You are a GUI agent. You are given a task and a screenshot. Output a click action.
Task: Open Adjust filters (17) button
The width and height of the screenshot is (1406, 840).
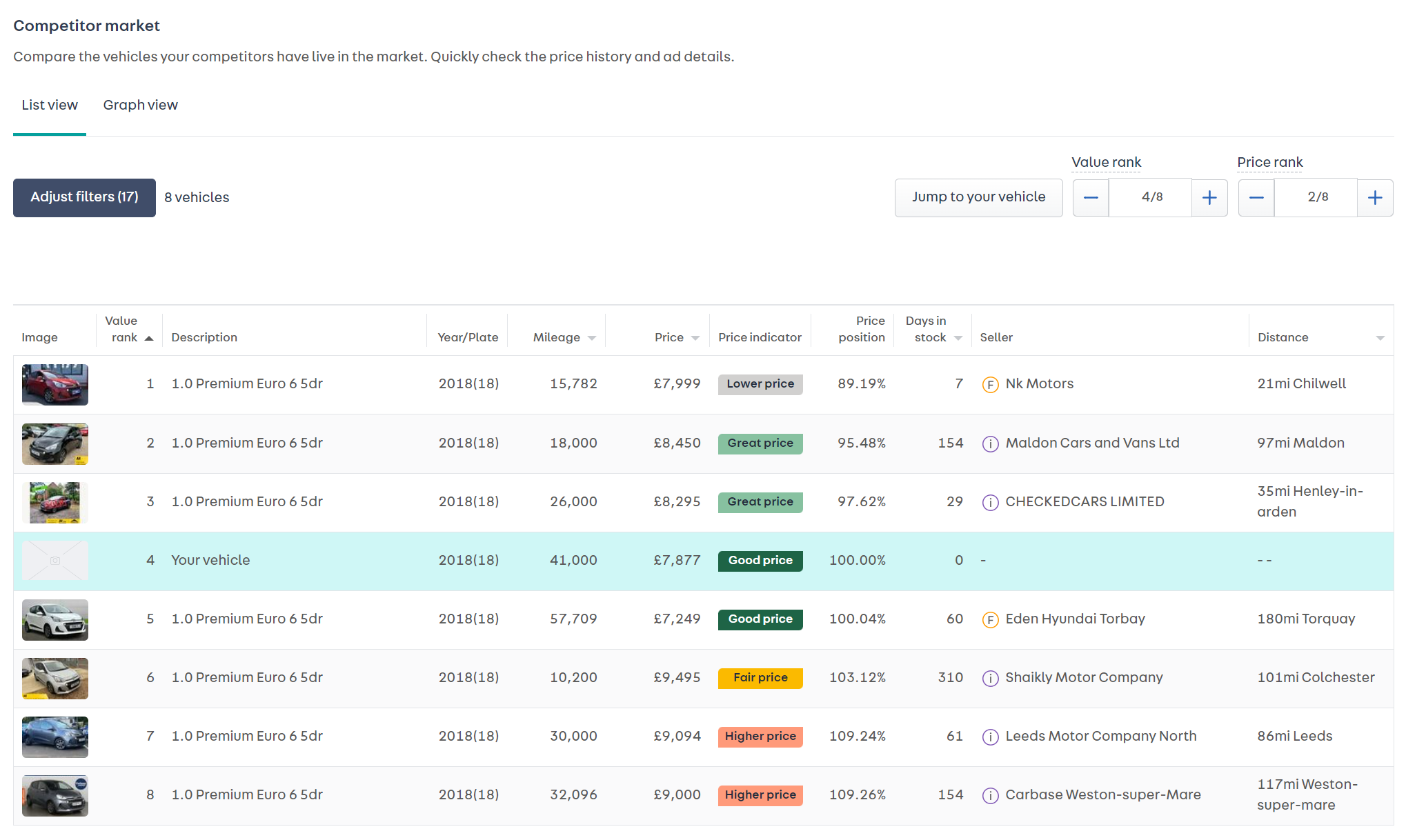[x=84, y=198]
